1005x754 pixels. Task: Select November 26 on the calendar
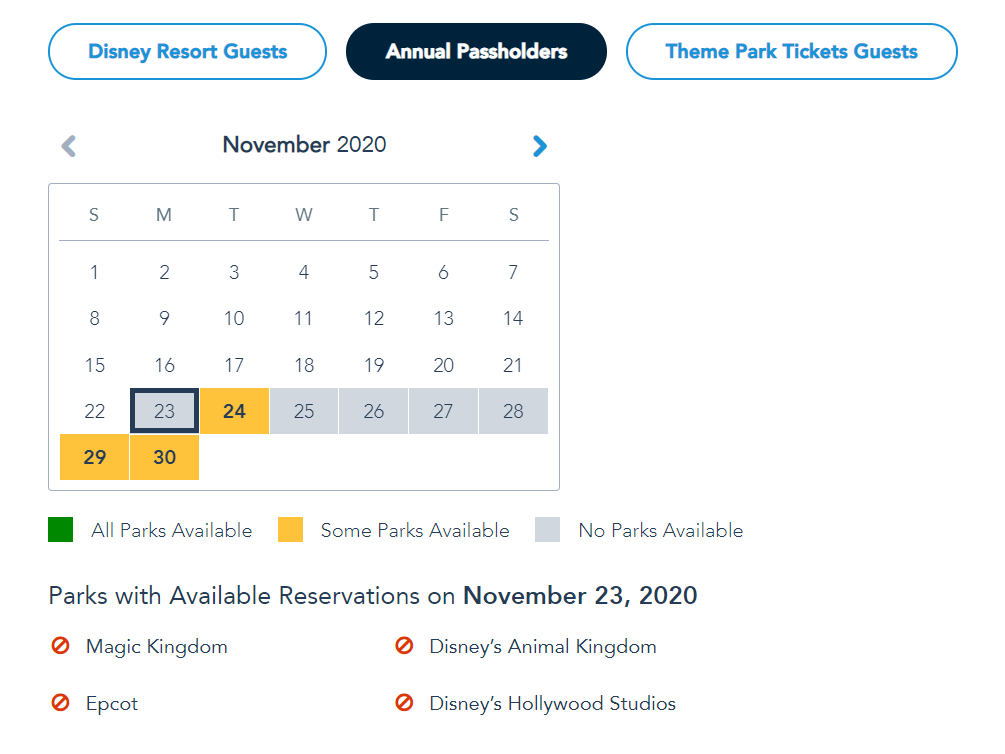coord(374,411)
